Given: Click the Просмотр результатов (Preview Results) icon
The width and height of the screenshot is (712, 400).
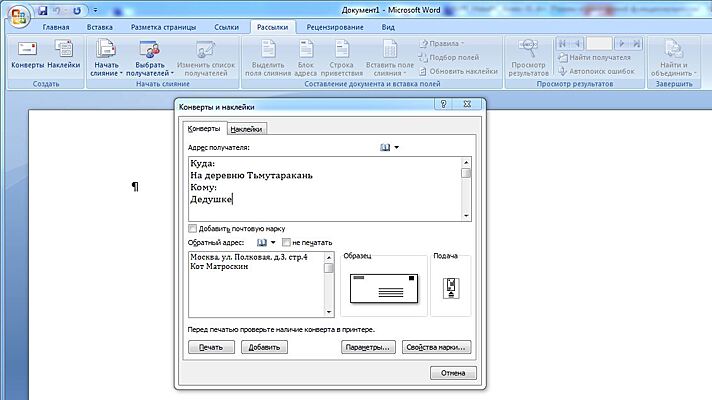Looking at the screenshot, I should coord(526,54).
